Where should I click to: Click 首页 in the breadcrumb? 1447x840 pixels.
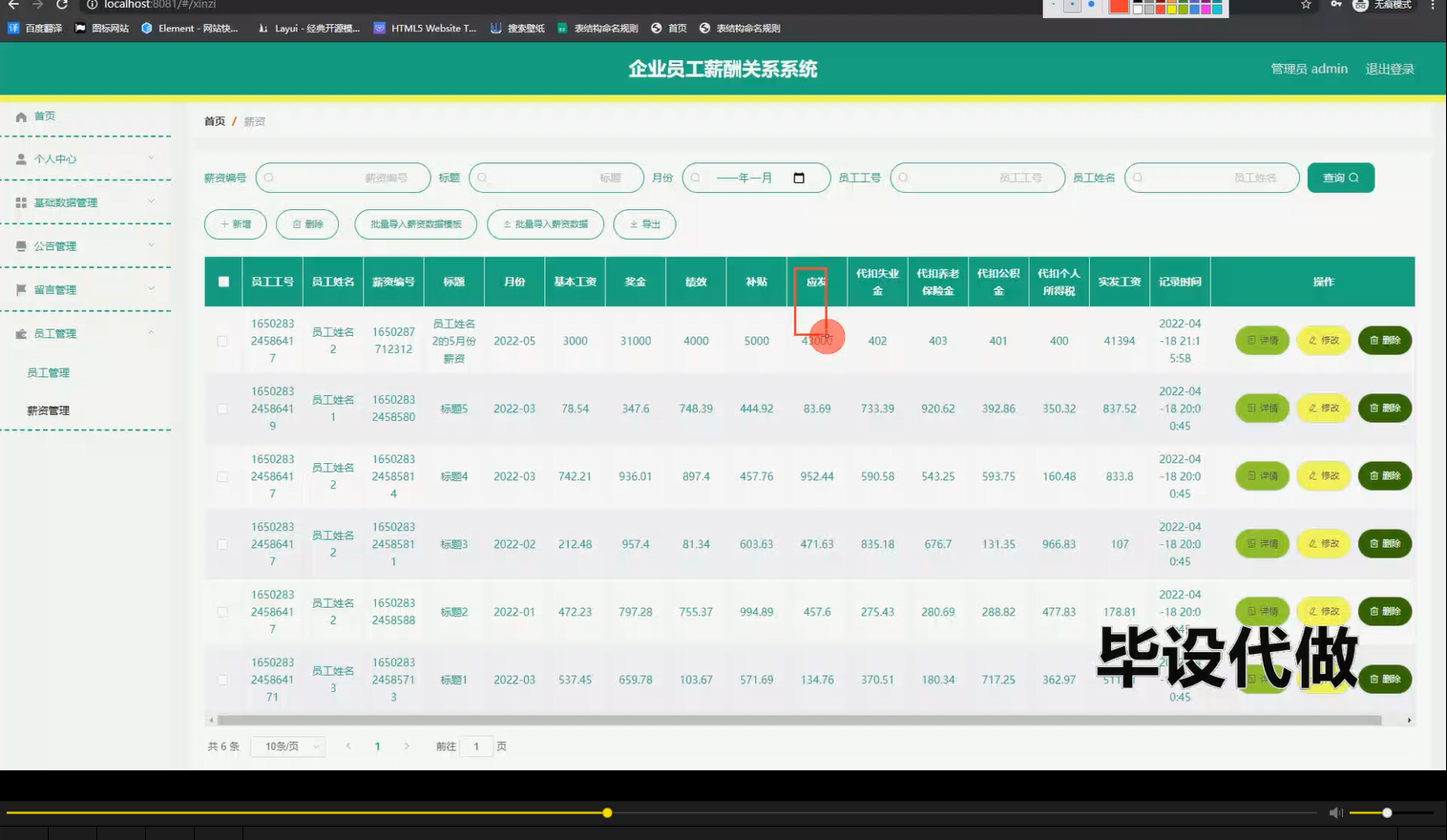(215, 121)
